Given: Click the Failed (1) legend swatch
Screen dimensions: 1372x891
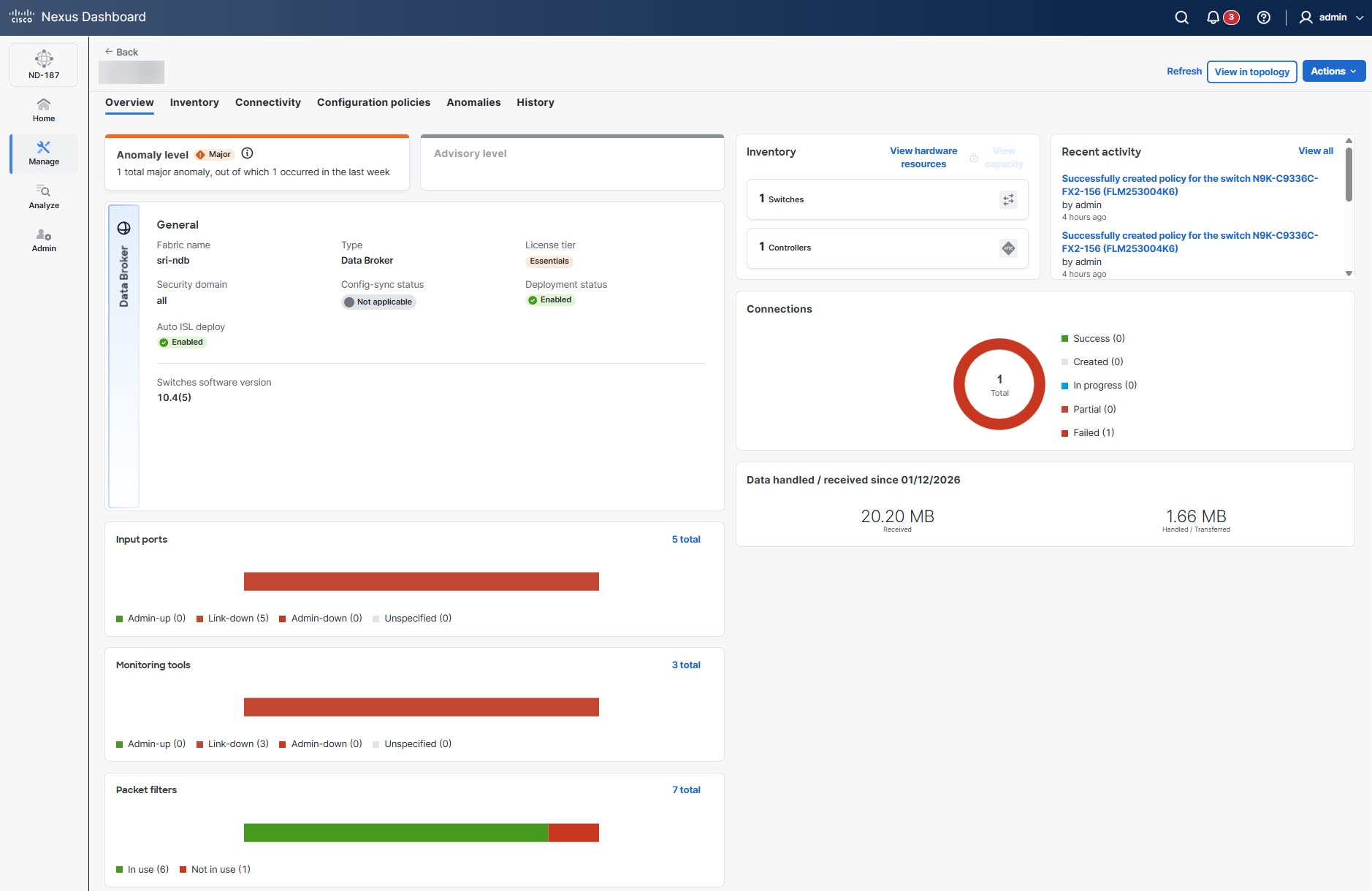Looking at the screenshot, I should [x=1064, y=433].
